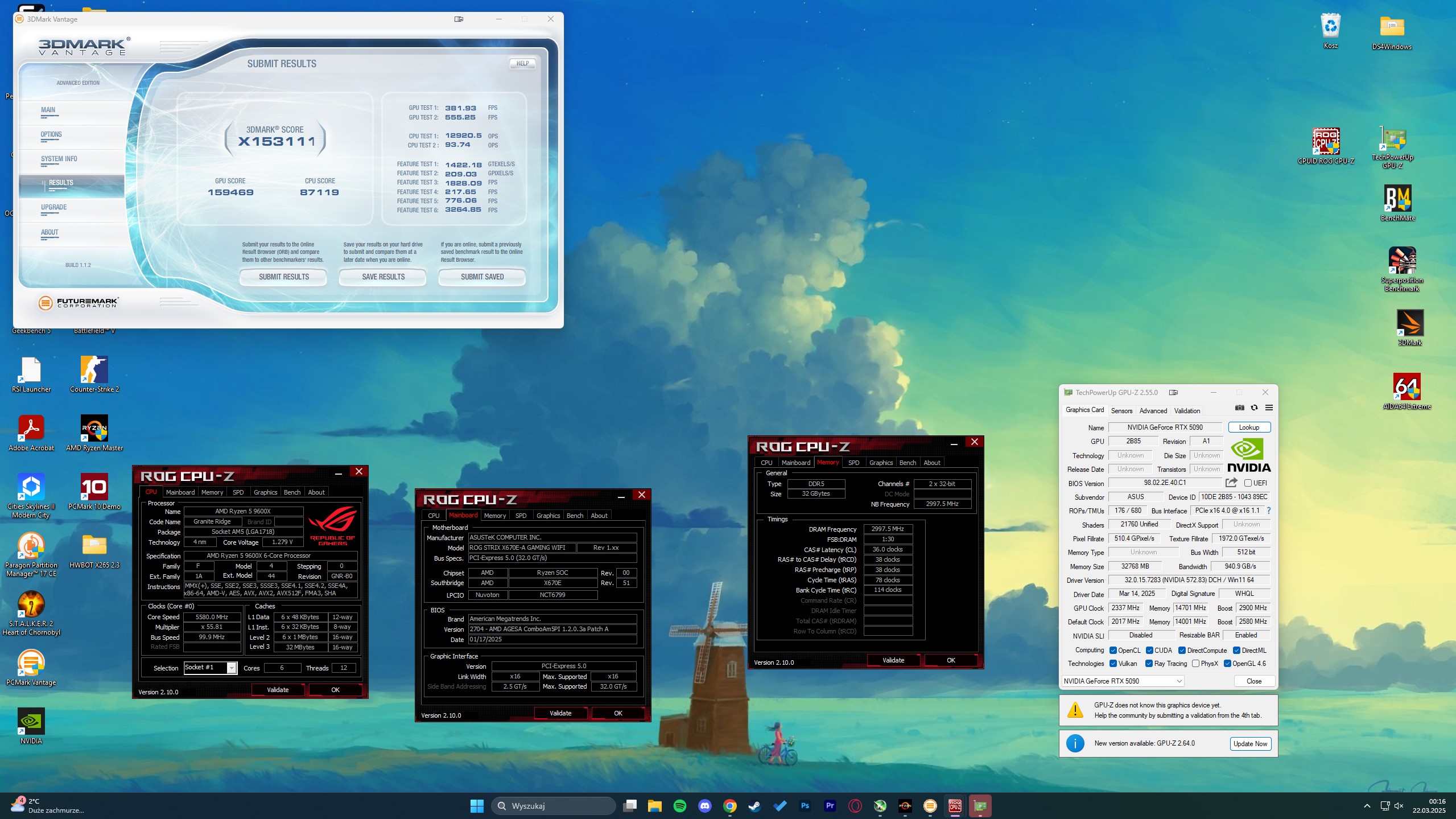Toggle the OpenGL 4.6 checkbox in GPU-Z
1456x819 pixels.
click(1228, 663)
